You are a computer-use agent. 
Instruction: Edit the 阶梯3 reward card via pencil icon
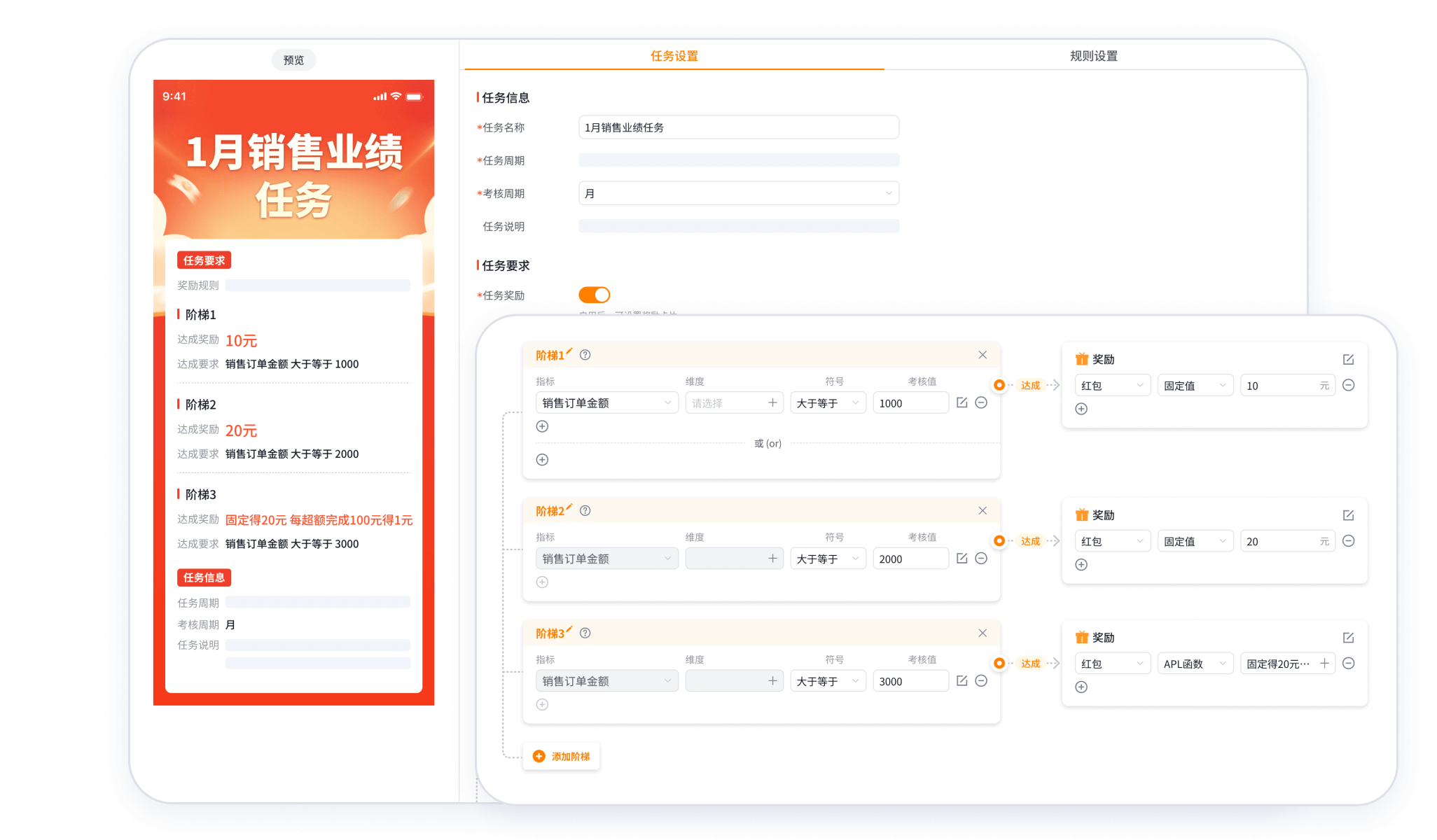pos(1348,638)
